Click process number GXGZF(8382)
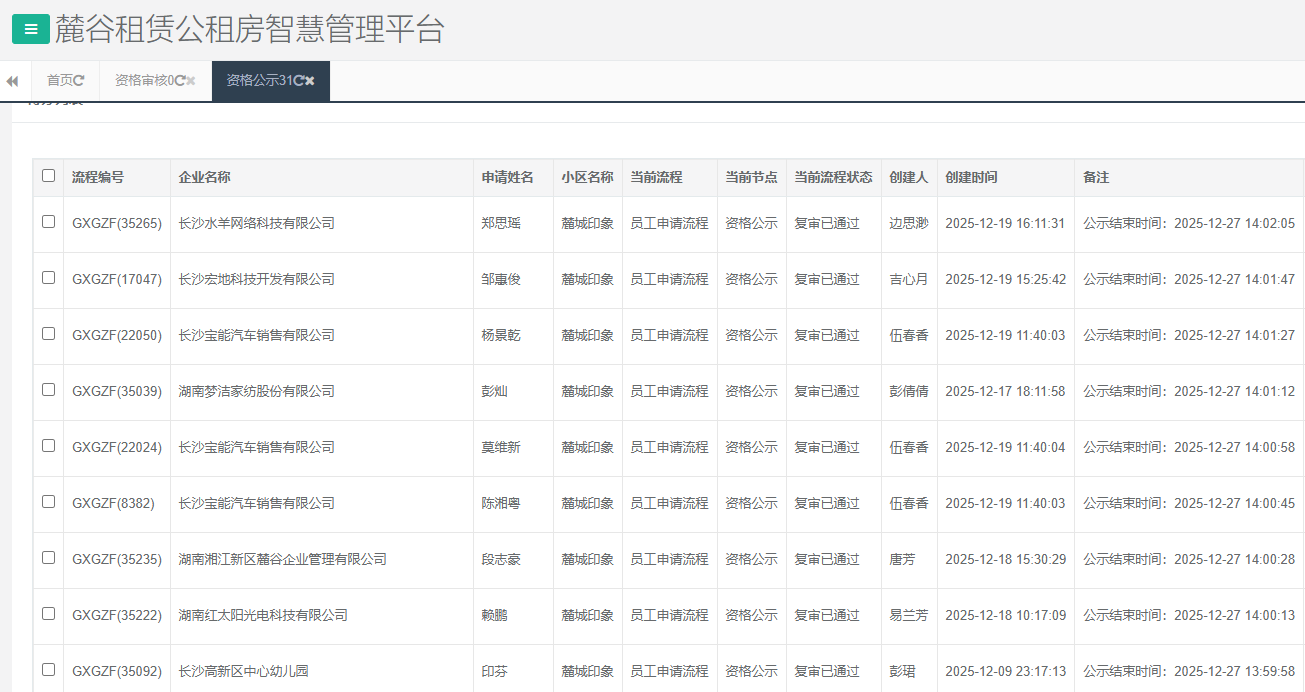This screenshot has width=1305, height=692. (x=113, y=503)
